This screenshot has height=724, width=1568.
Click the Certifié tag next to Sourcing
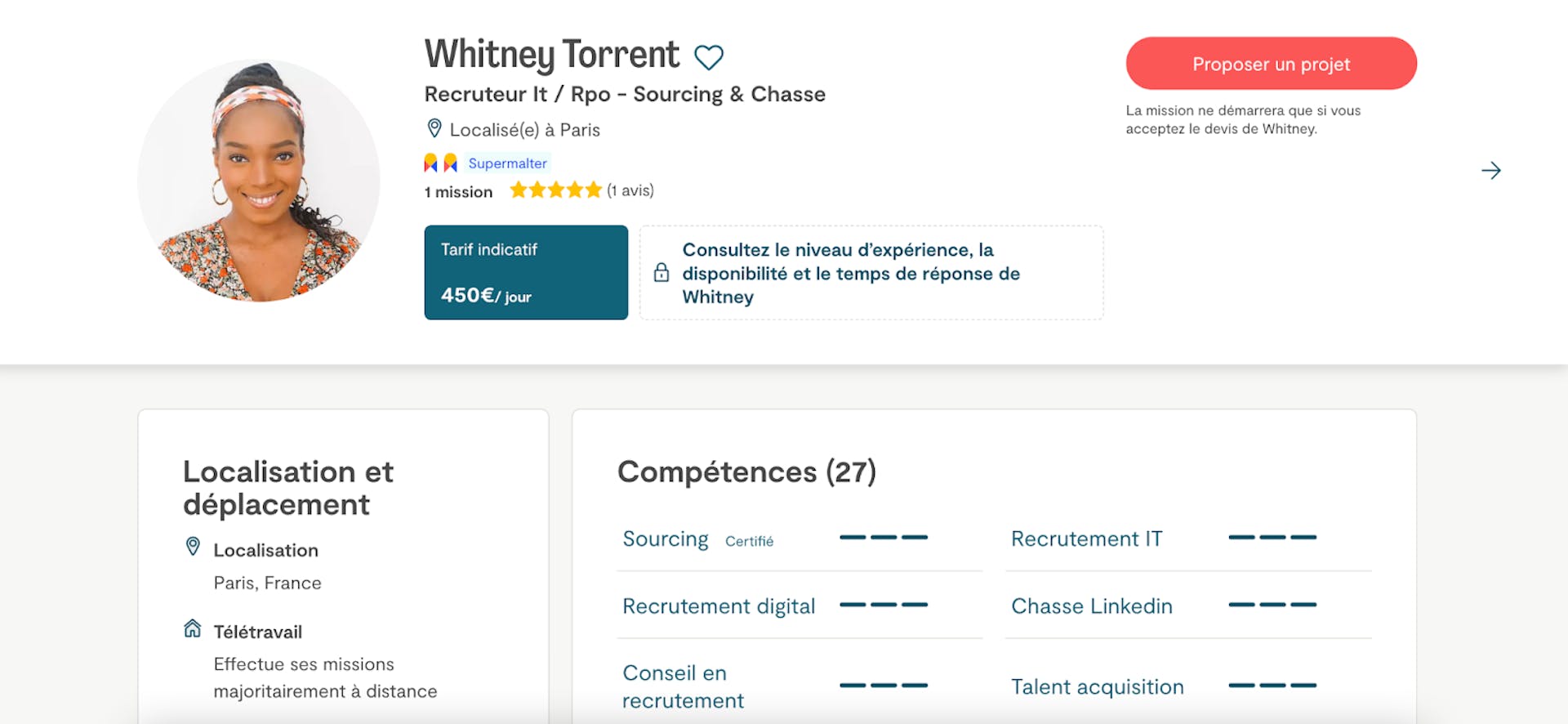[x=749, y=541]
